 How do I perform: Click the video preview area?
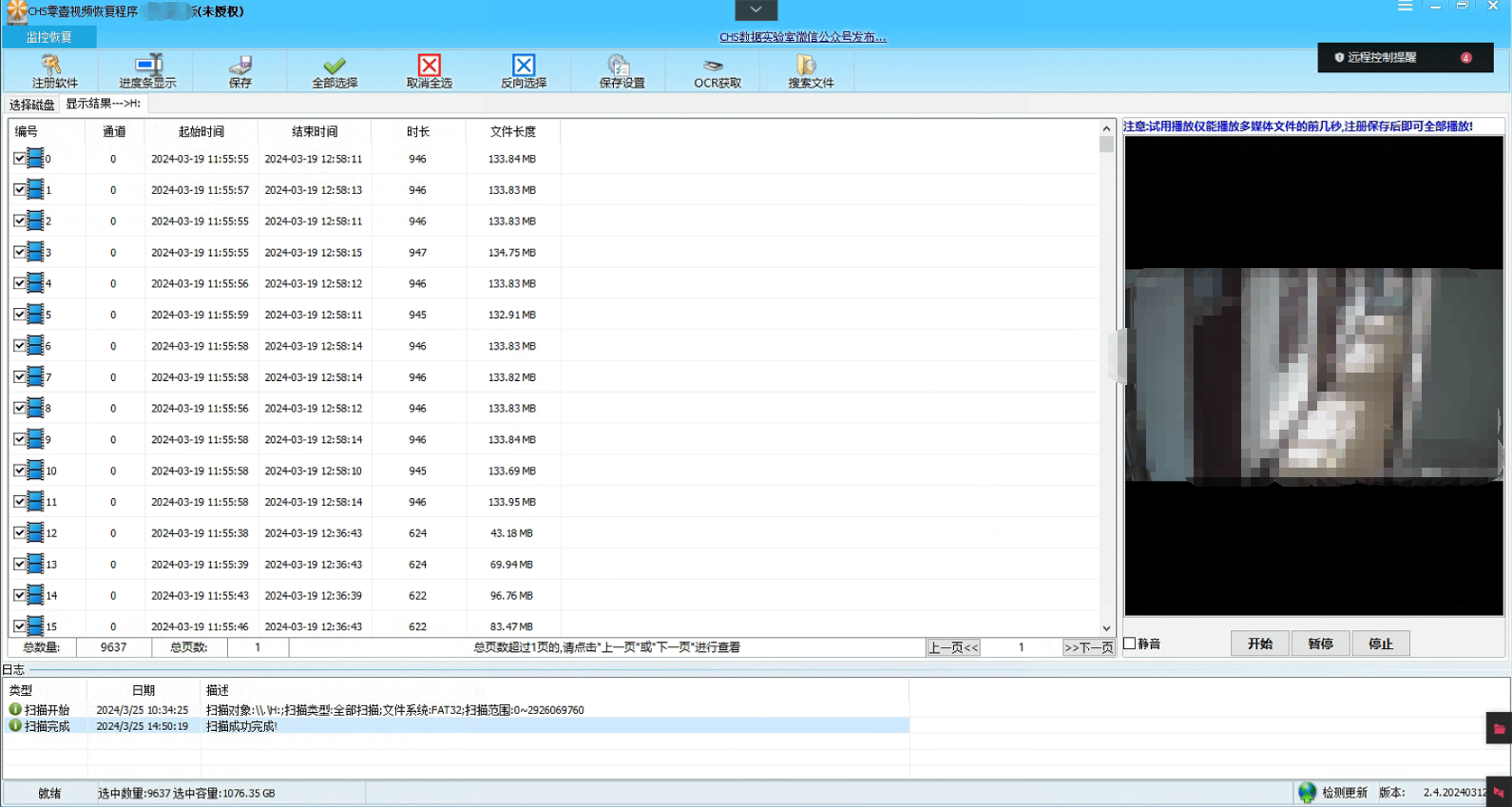[x=1314, y=375]
